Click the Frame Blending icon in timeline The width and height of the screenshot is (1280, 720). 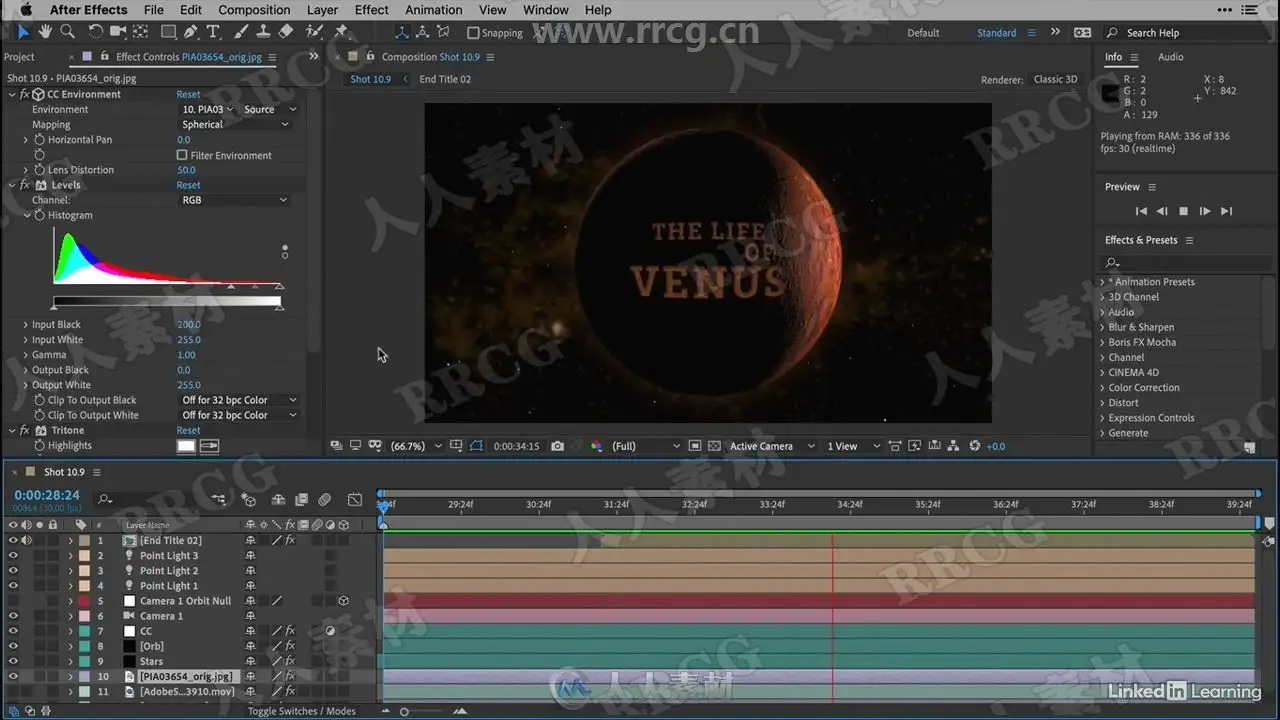tap(301, 499)
